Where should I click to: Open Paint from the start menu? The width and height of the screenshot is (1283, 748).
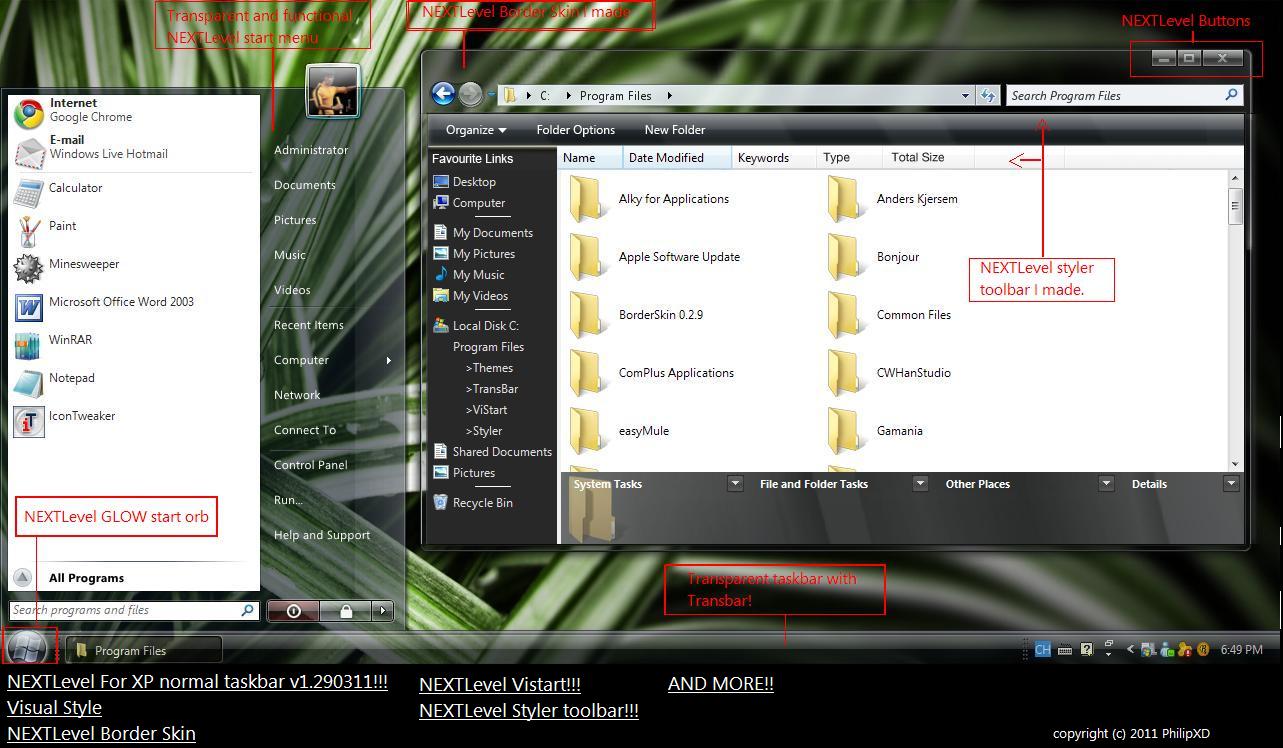tap(62, 225)
